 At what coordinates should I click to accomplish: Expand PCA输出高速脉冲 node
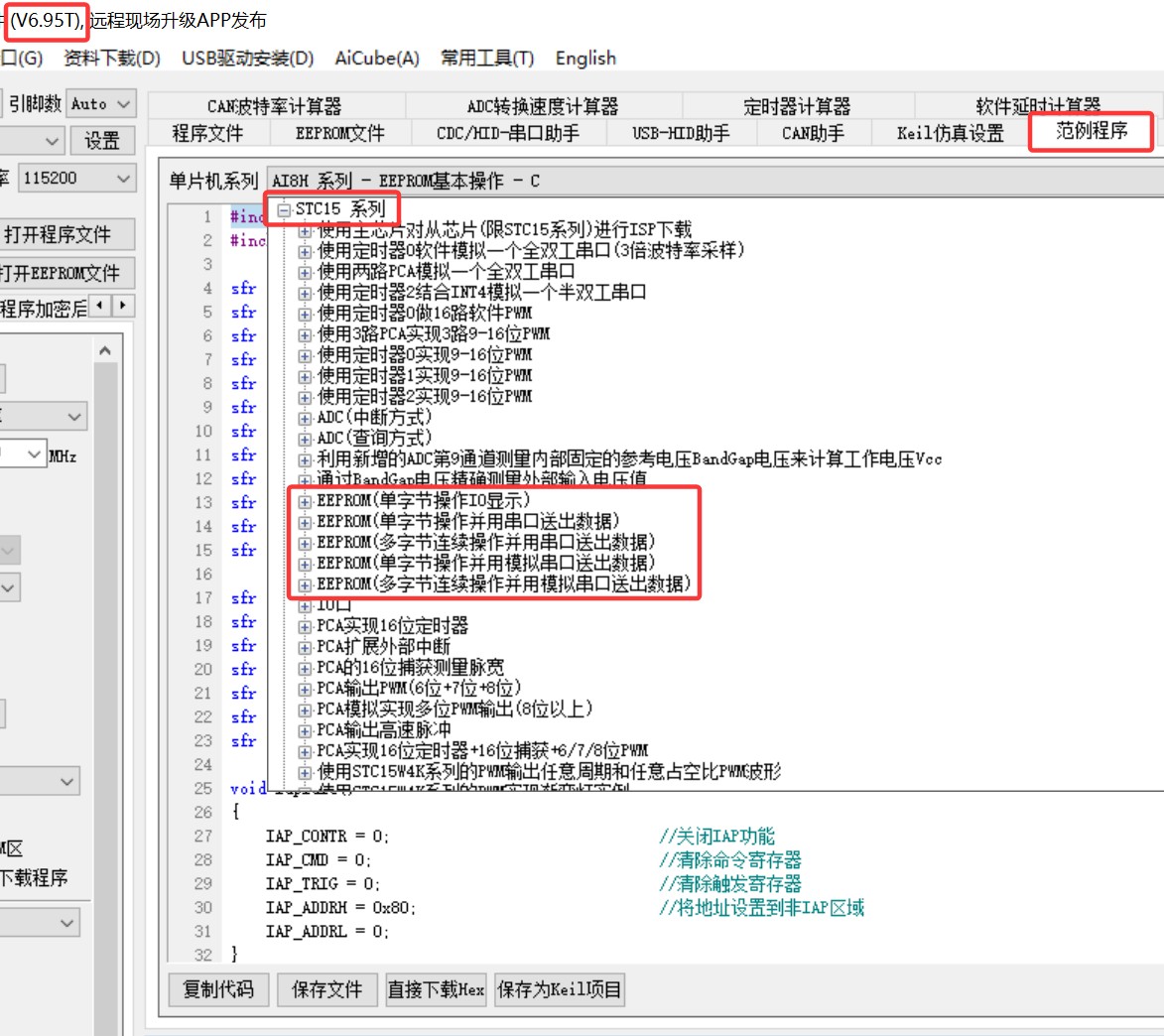(x=305, y=730)
